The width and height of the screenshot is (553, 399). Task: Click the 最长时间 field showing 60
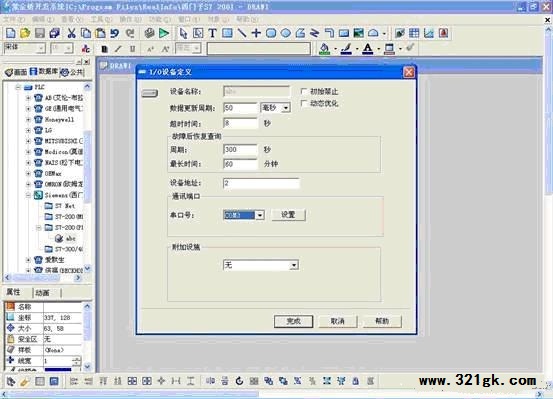click(x=241, y=164)
